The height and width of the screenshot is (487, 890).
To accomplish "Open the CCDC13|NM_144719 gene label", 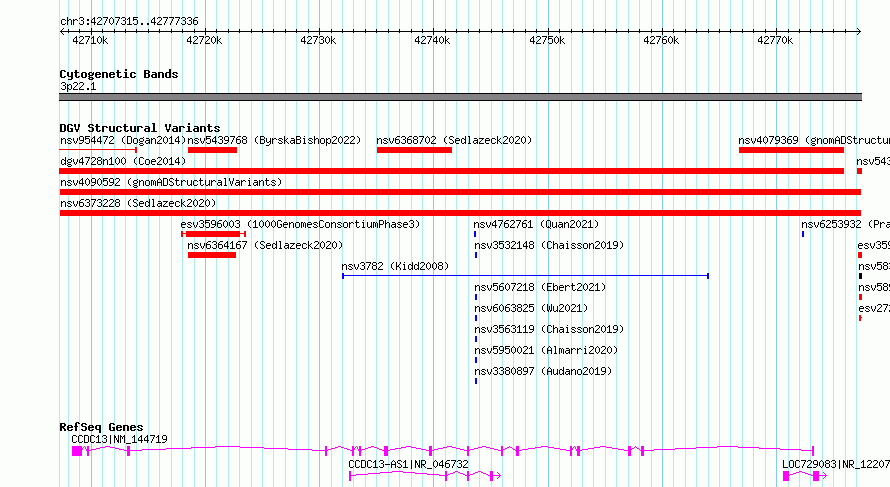I will coord(119,439).
